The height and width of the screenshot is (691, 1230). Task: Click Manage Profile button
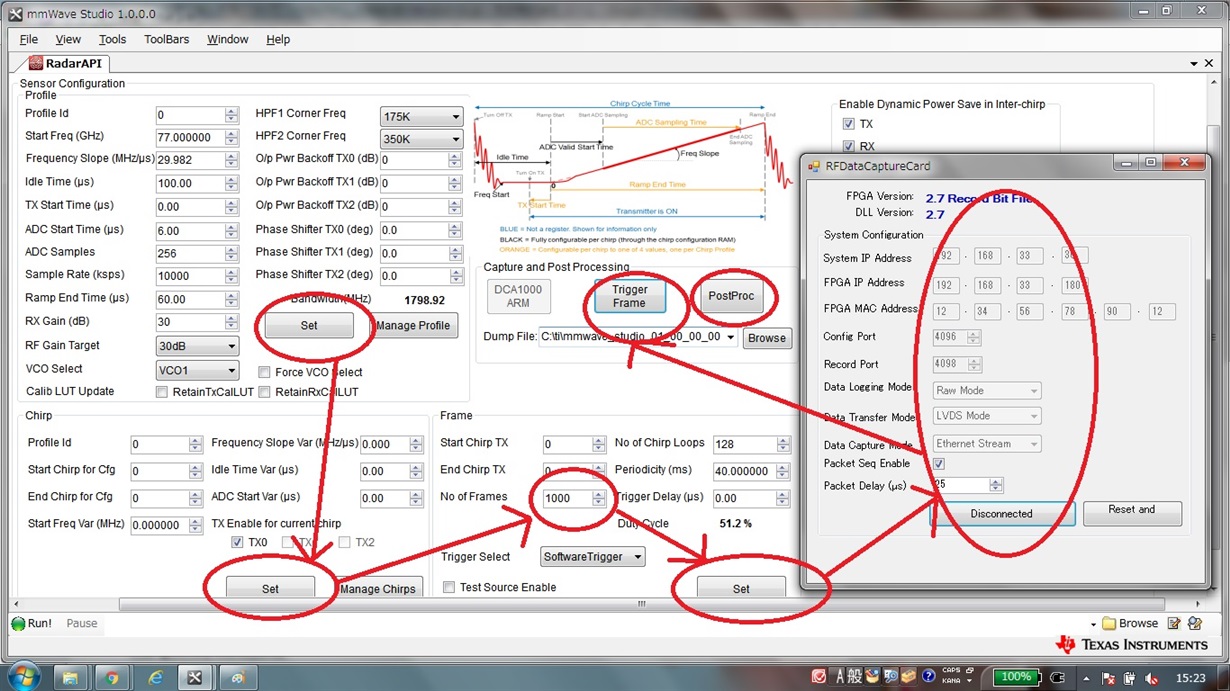coord(414,325)
